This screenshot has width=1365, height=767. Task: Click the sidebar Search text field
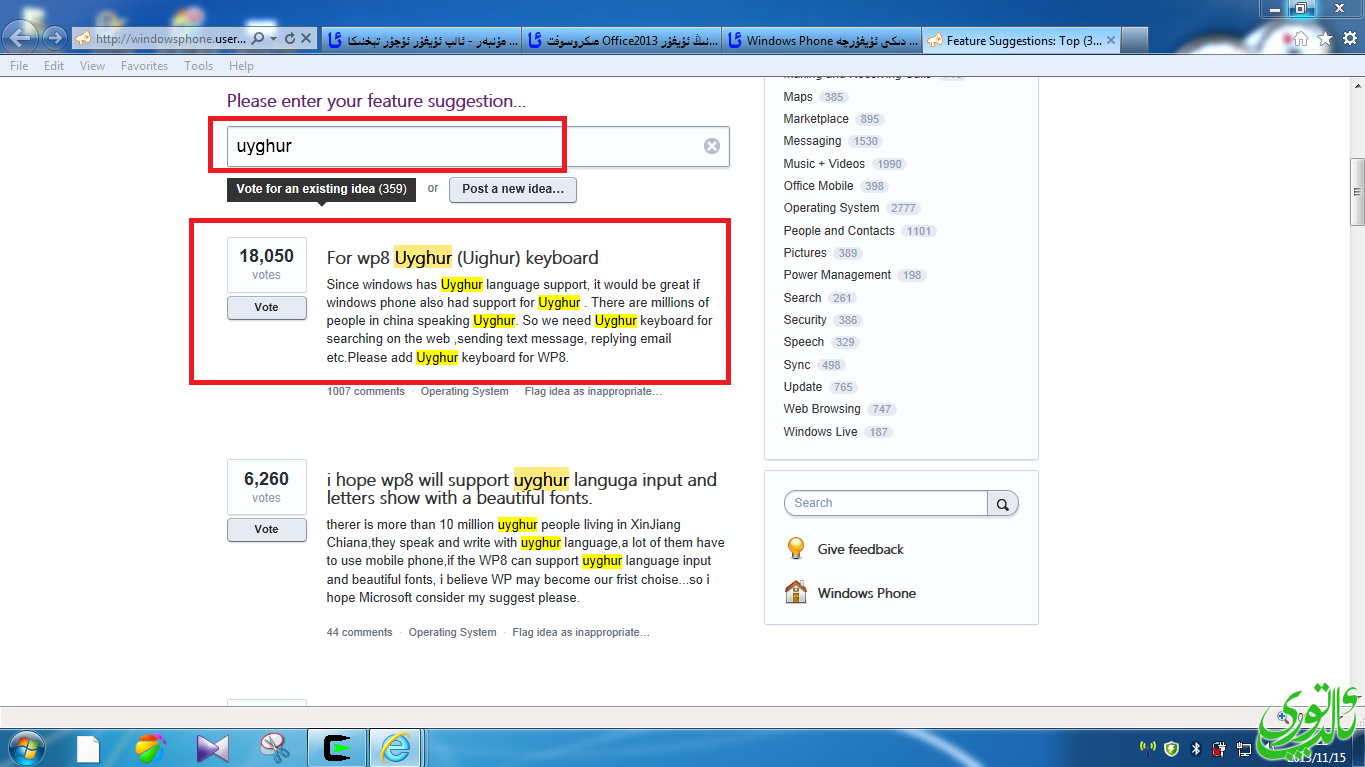887,503
